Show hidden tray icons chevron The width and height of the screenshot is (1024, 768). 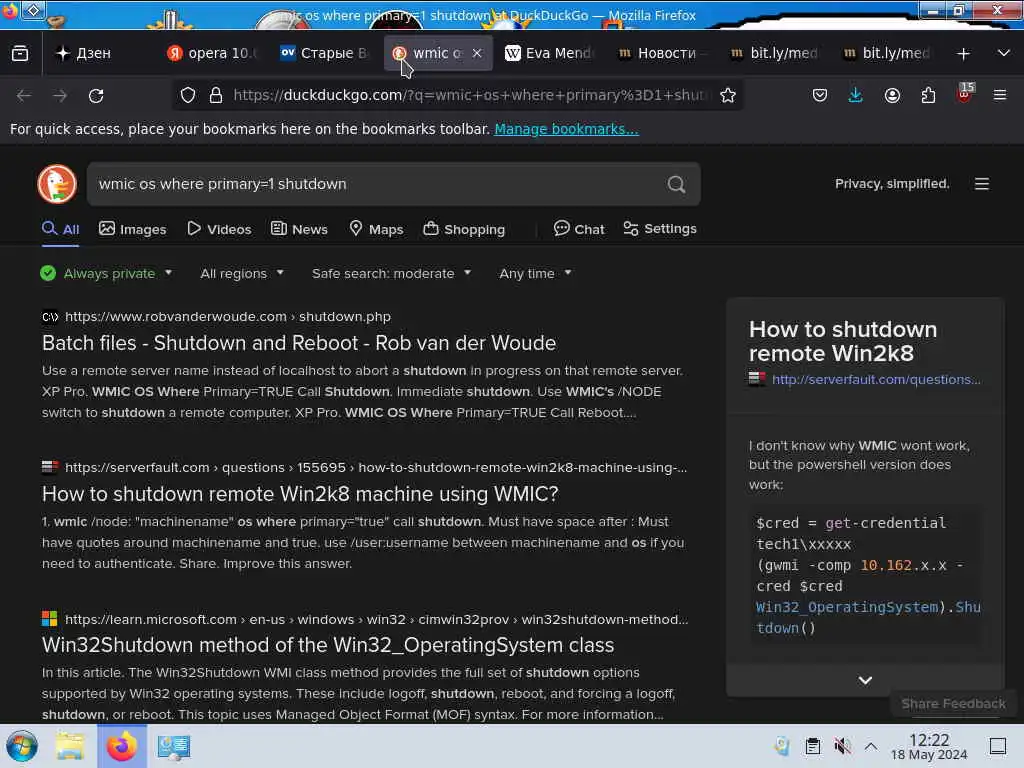871,746
